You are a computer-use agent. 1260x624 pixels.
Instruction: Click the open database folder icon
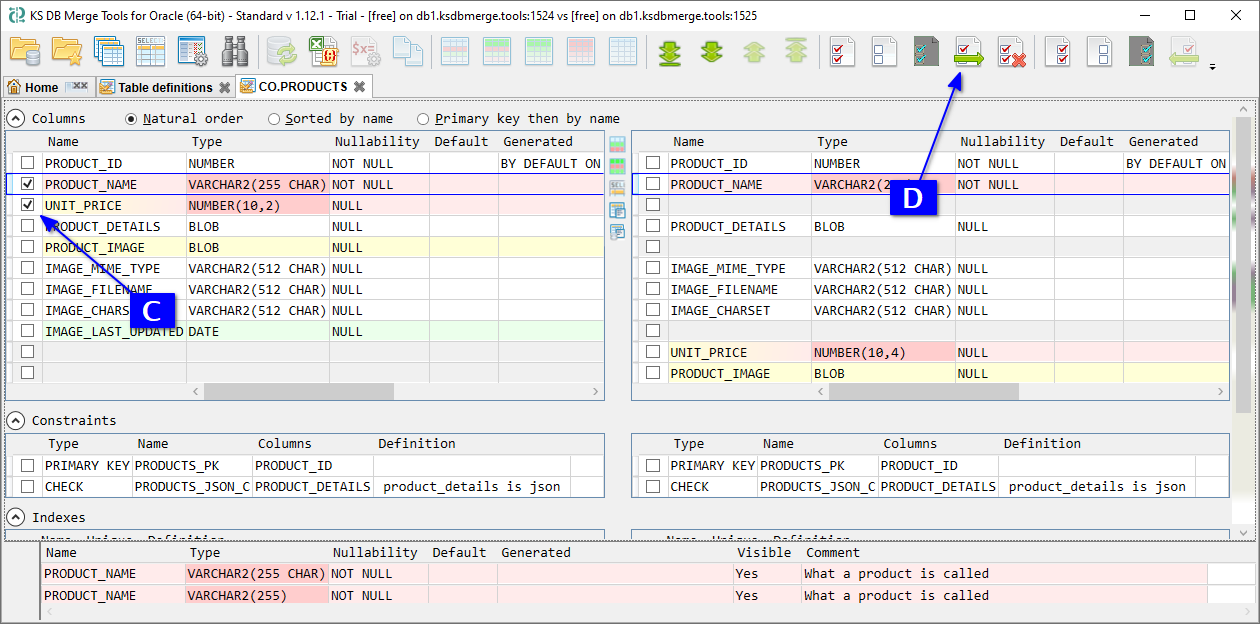24,51
